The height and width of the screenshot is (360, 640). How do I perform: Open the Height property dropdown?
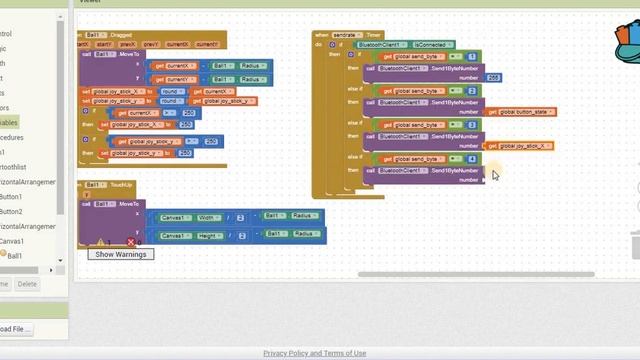210,236
